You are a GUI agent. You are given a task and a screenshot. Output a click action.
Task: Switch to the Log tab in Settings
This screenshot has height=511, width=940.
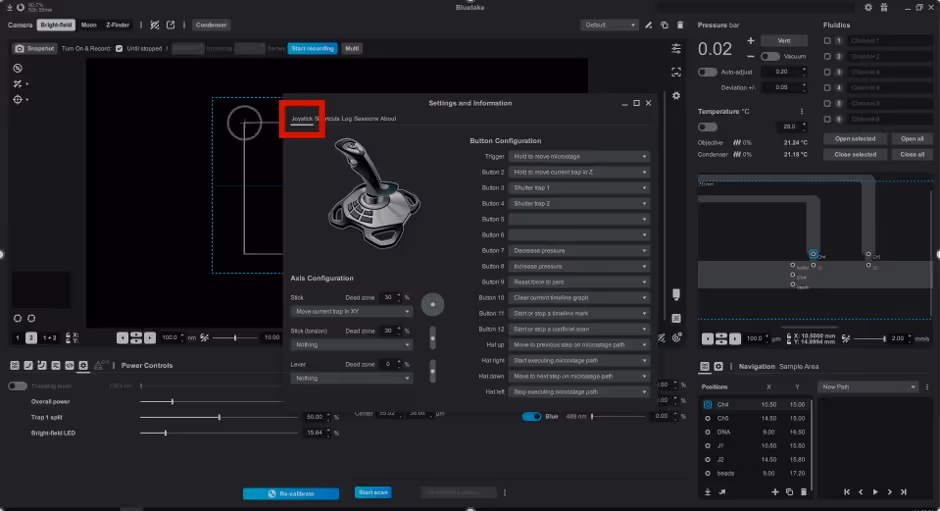point(347,119)
